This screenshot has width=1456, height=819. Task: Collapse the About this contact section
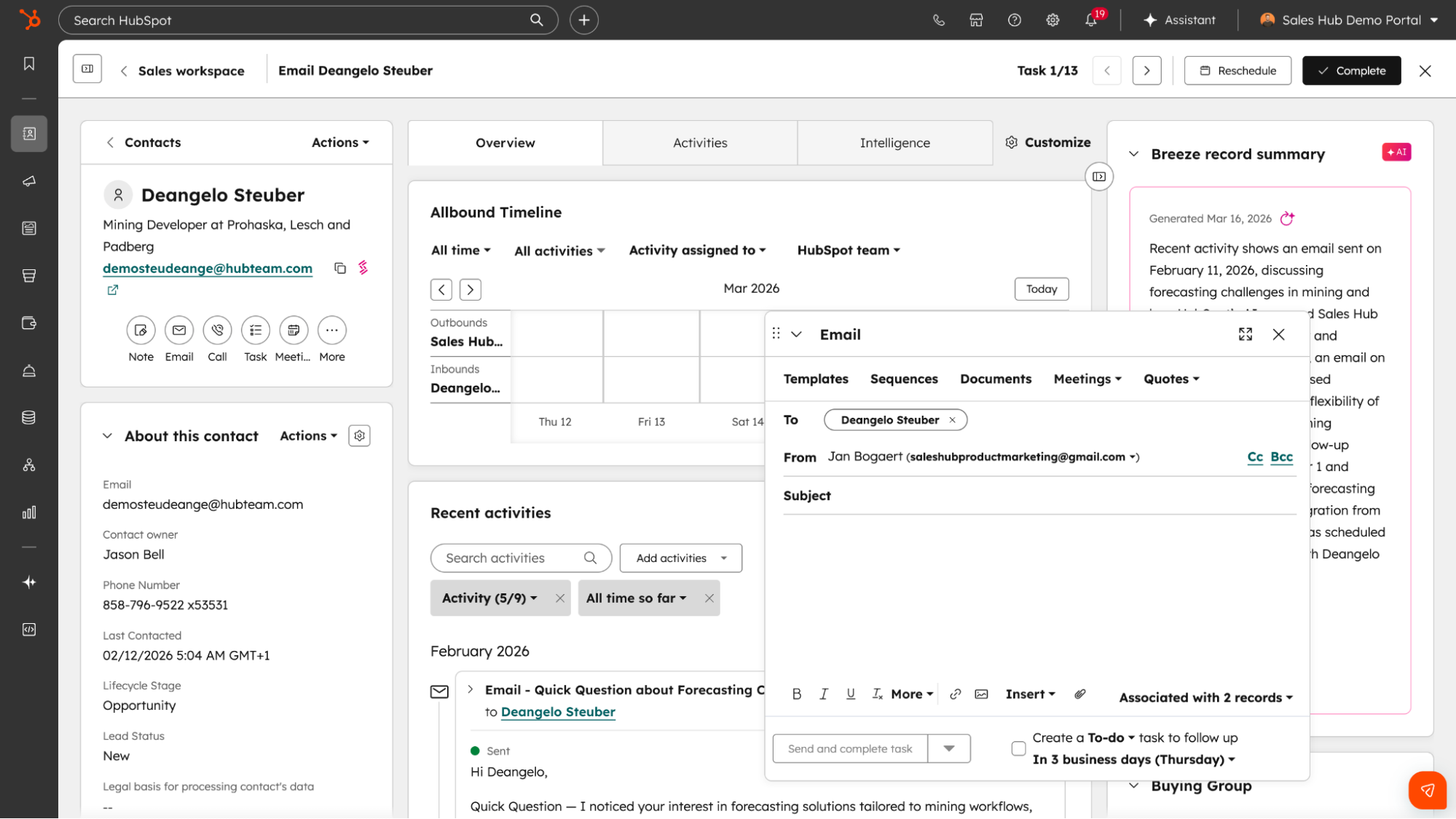[x=107, y=436]
